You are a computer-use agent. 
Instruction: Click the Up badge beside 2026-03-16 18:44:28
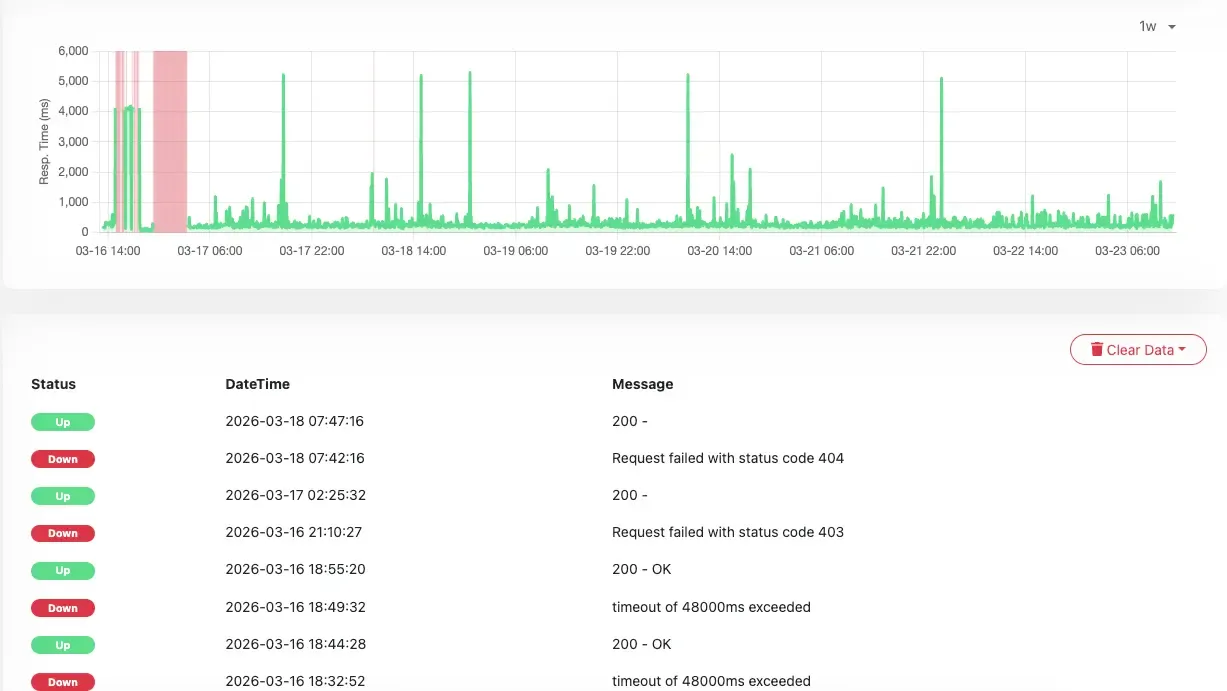pos(63,644)
